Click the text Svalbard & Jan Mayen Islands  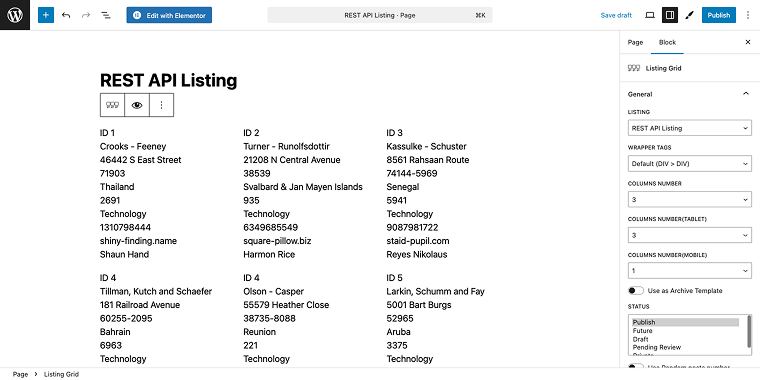tap(303, 187)
